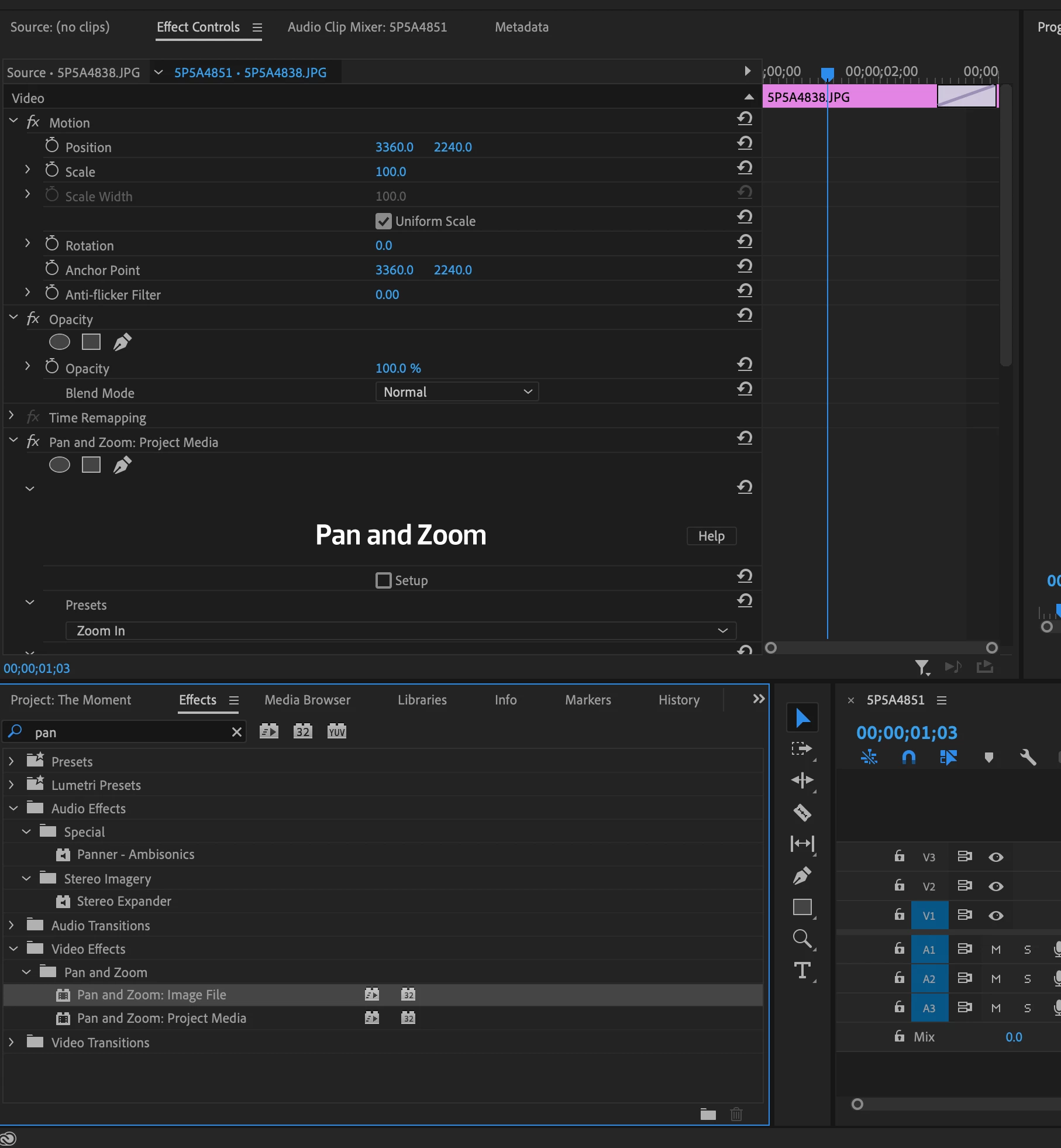
Task: Click the Pan and Zoom Help button
Action: (x=711, y=536)
